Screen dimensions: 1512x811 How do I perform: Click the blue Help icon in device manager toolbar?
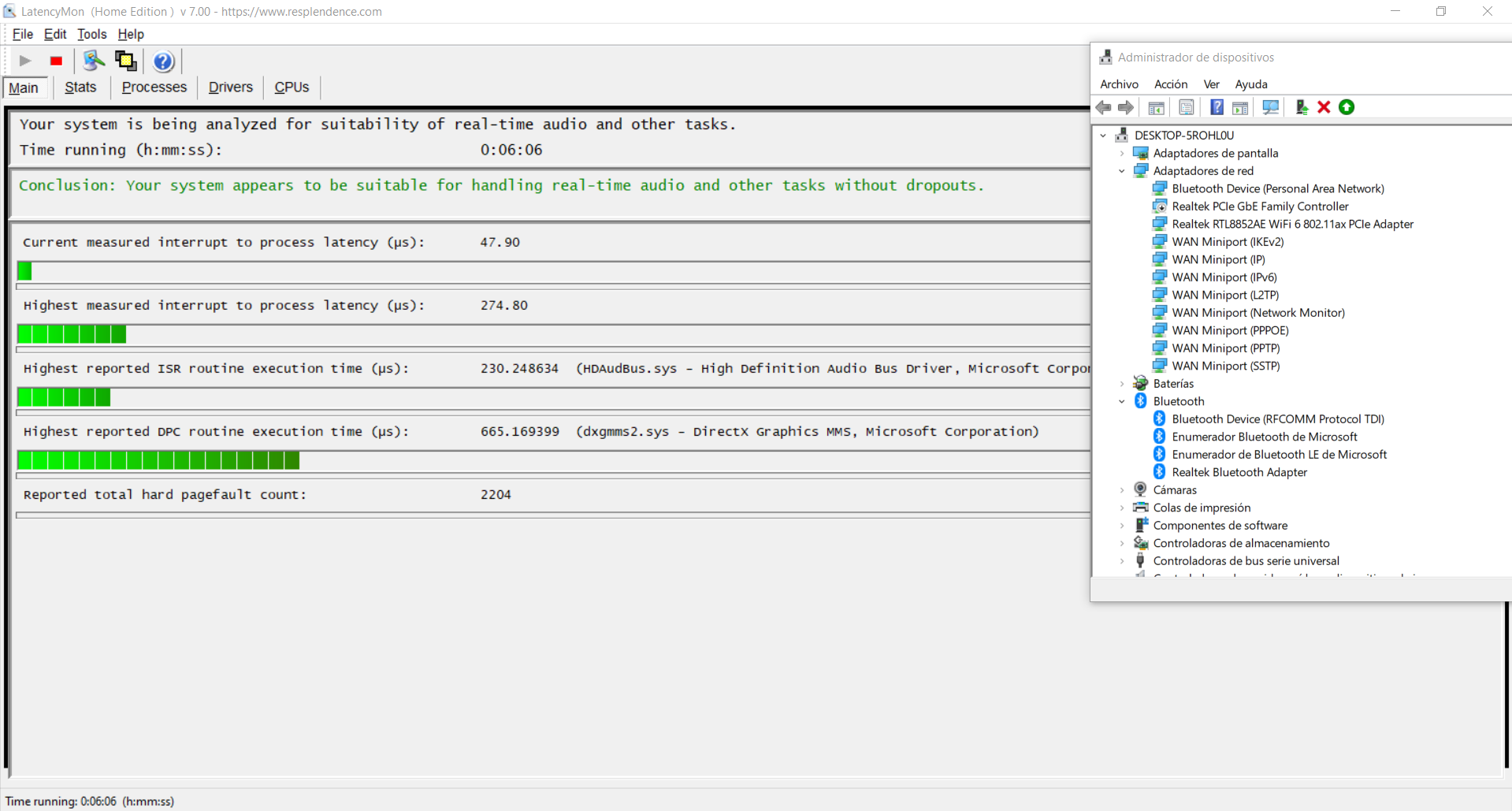tap(1217, 107)
